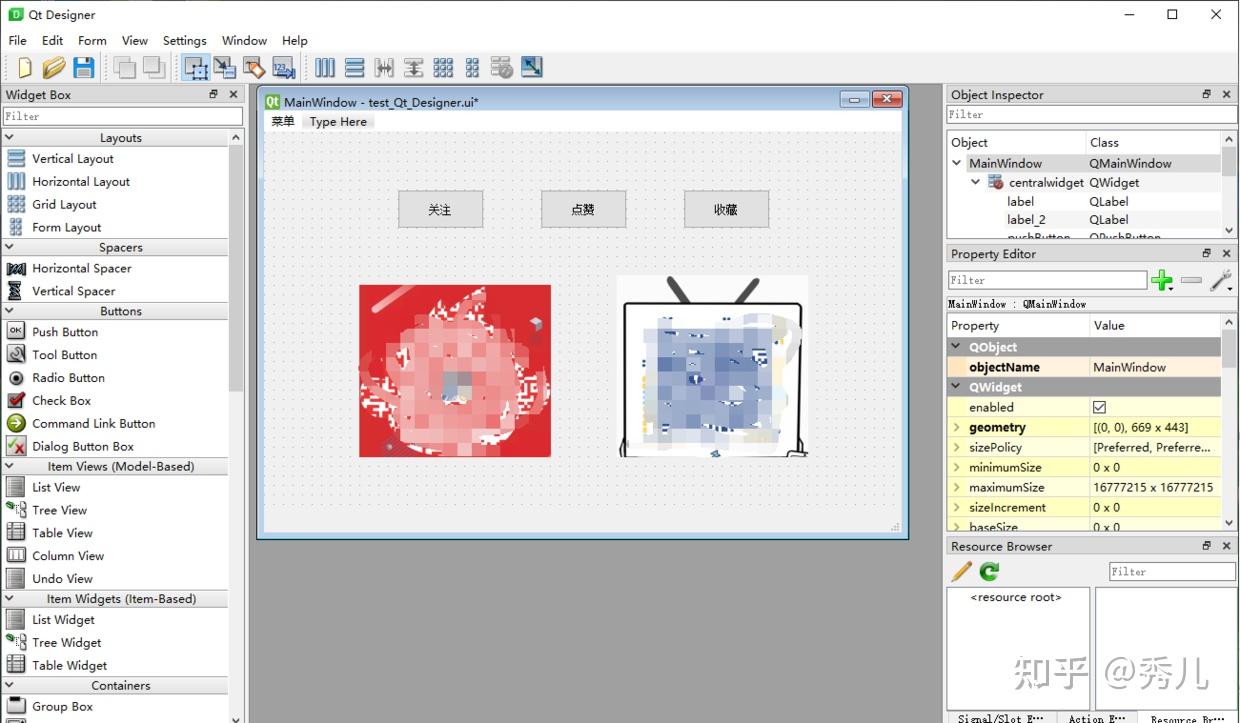The width and height of the screenshot is (1240, 723).
Task: Open the Edit Tab Order tool
Action: click(x=283, y=67)
